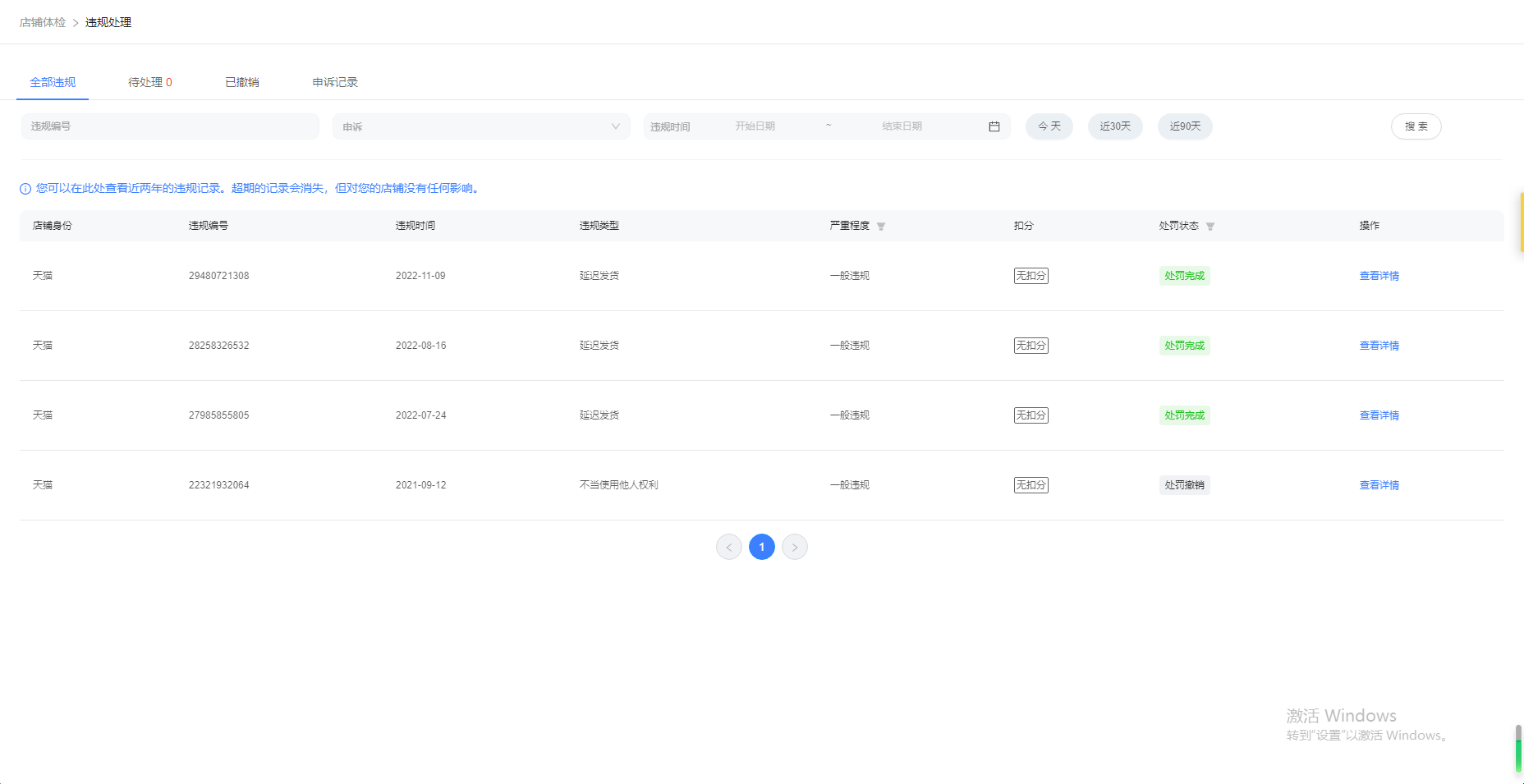The width and height of the screenshot is (1524, 784).
Task: Click the vertical scrollbar thumb
Action: (1519, 749)
